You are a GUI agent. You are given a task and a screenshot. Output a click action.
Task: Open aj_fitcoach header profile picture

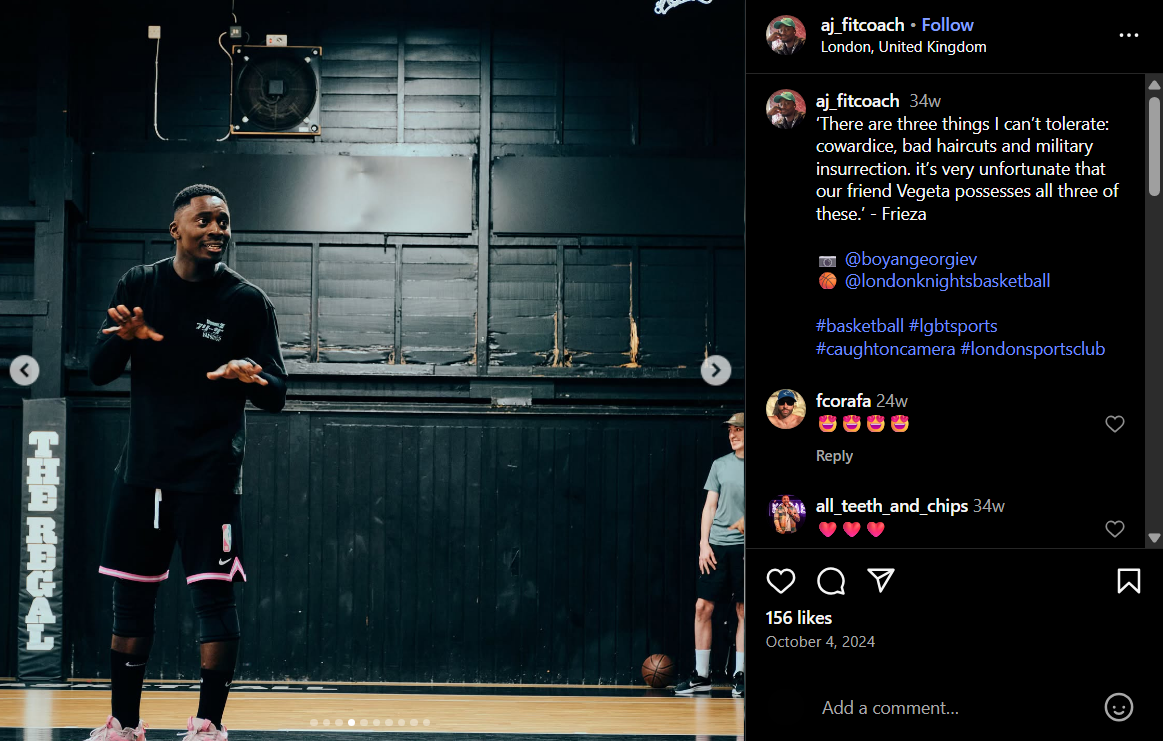(x=785, y=35)
